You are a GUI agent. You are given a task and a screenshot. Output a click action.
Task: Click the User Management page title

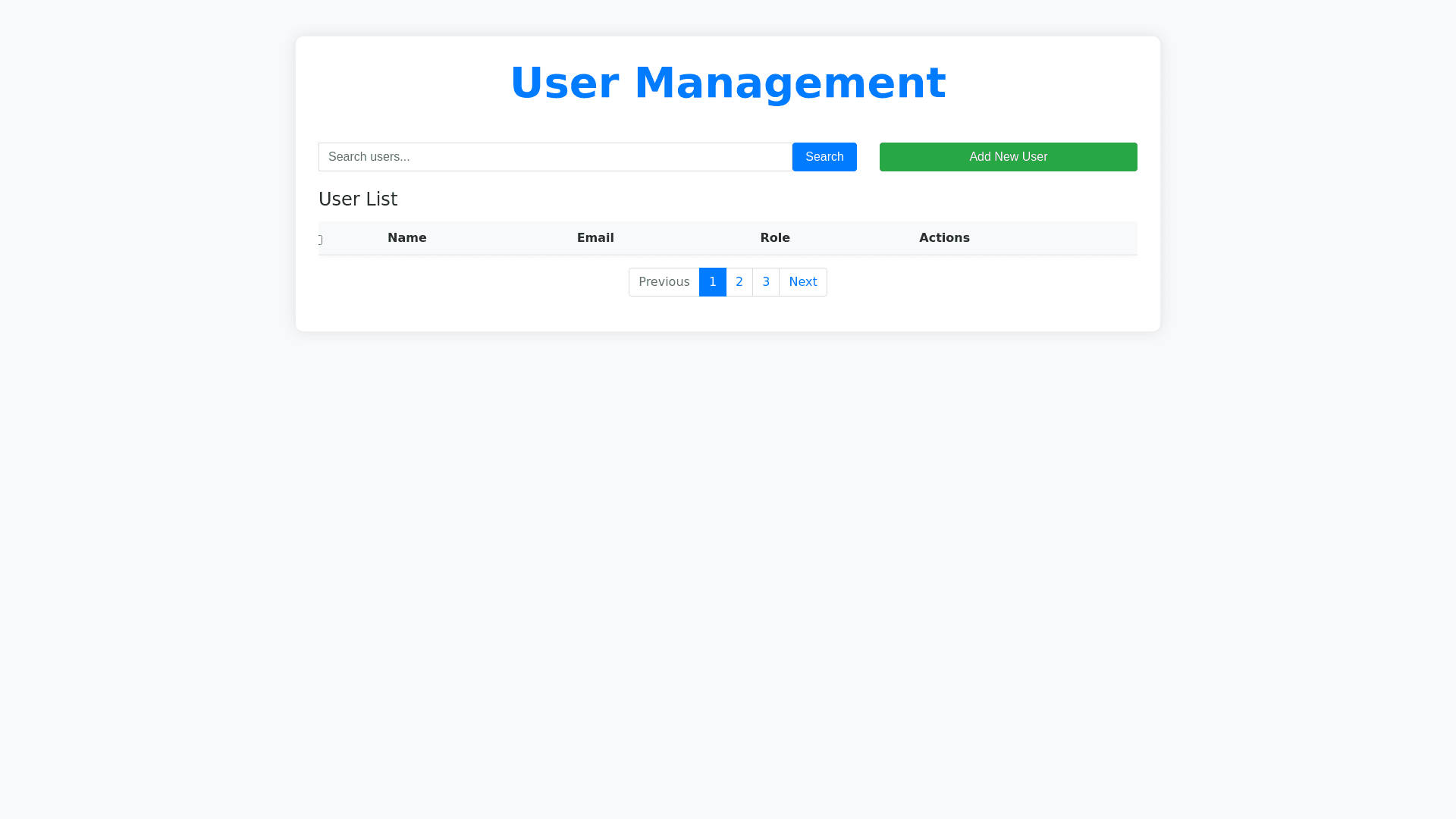(x=728, y=82)
